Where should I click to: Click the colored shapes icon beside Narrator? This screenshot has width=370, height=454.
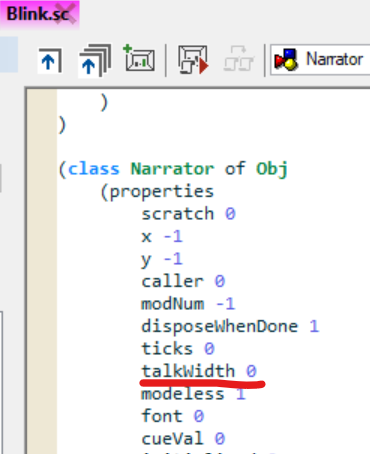point(286,60)
